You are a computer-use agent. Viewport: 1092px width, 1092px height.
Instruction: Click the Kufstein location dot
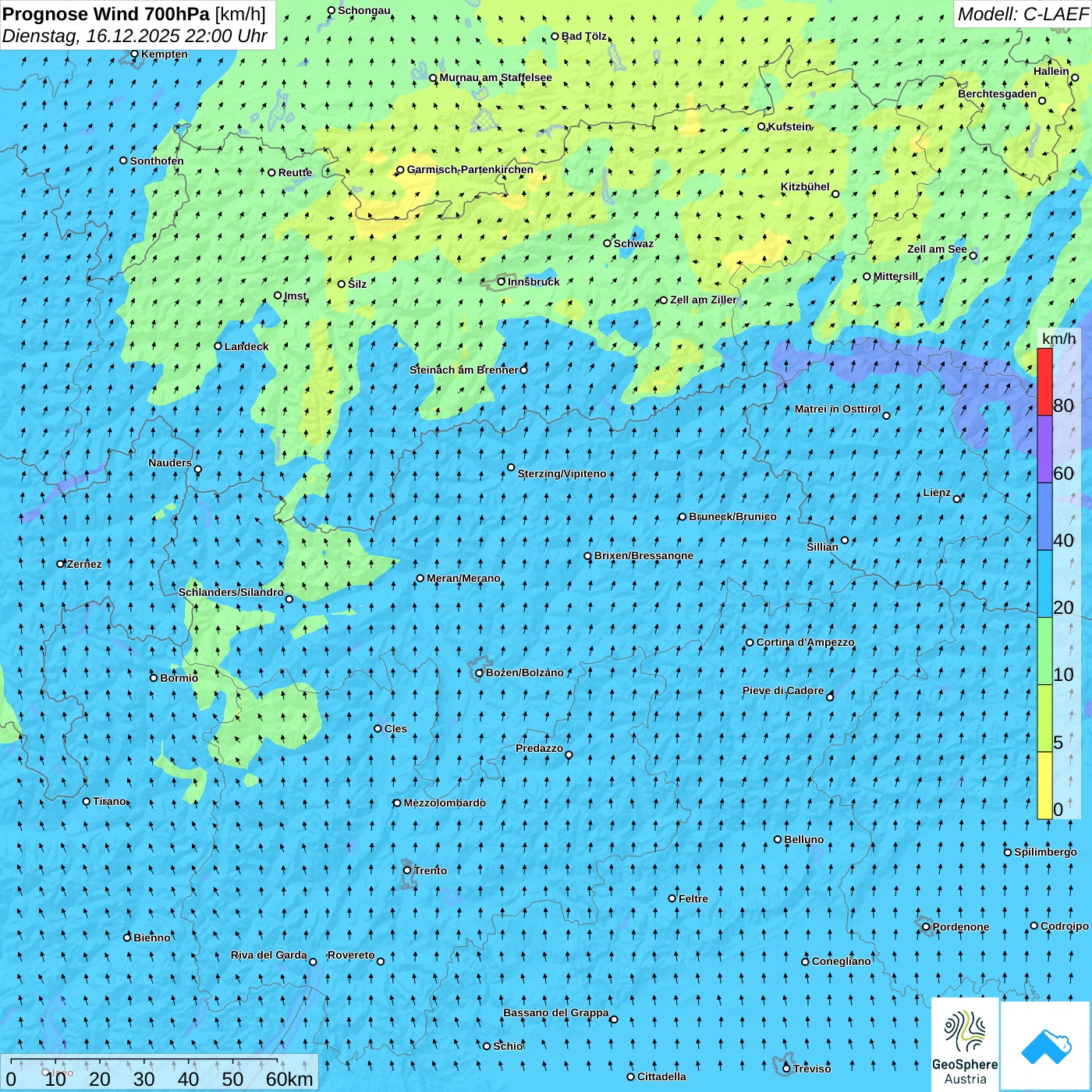pos(762,126)
